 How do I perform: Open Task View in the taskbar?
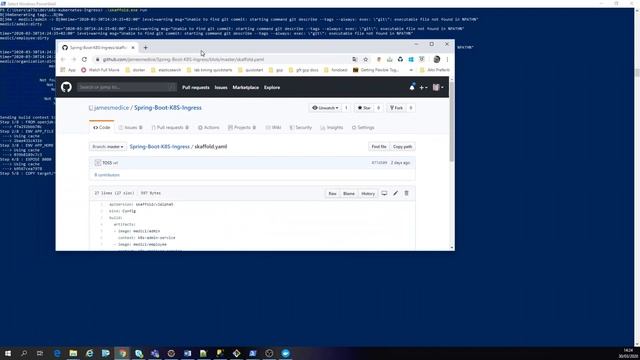pyautogui.click(x=40, y=353)
